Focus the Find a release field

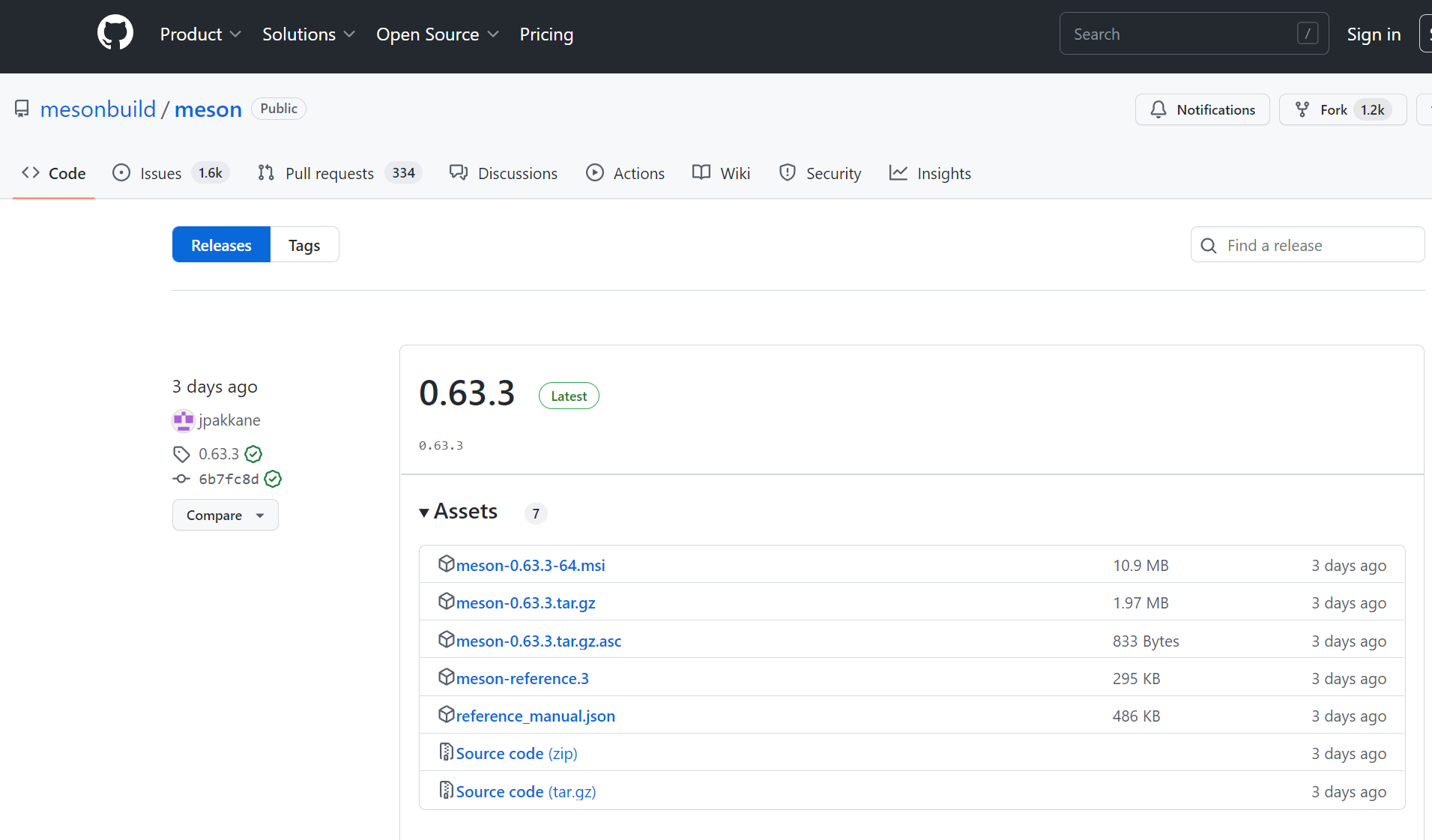pyautogui.click(x=1308, y=245)
